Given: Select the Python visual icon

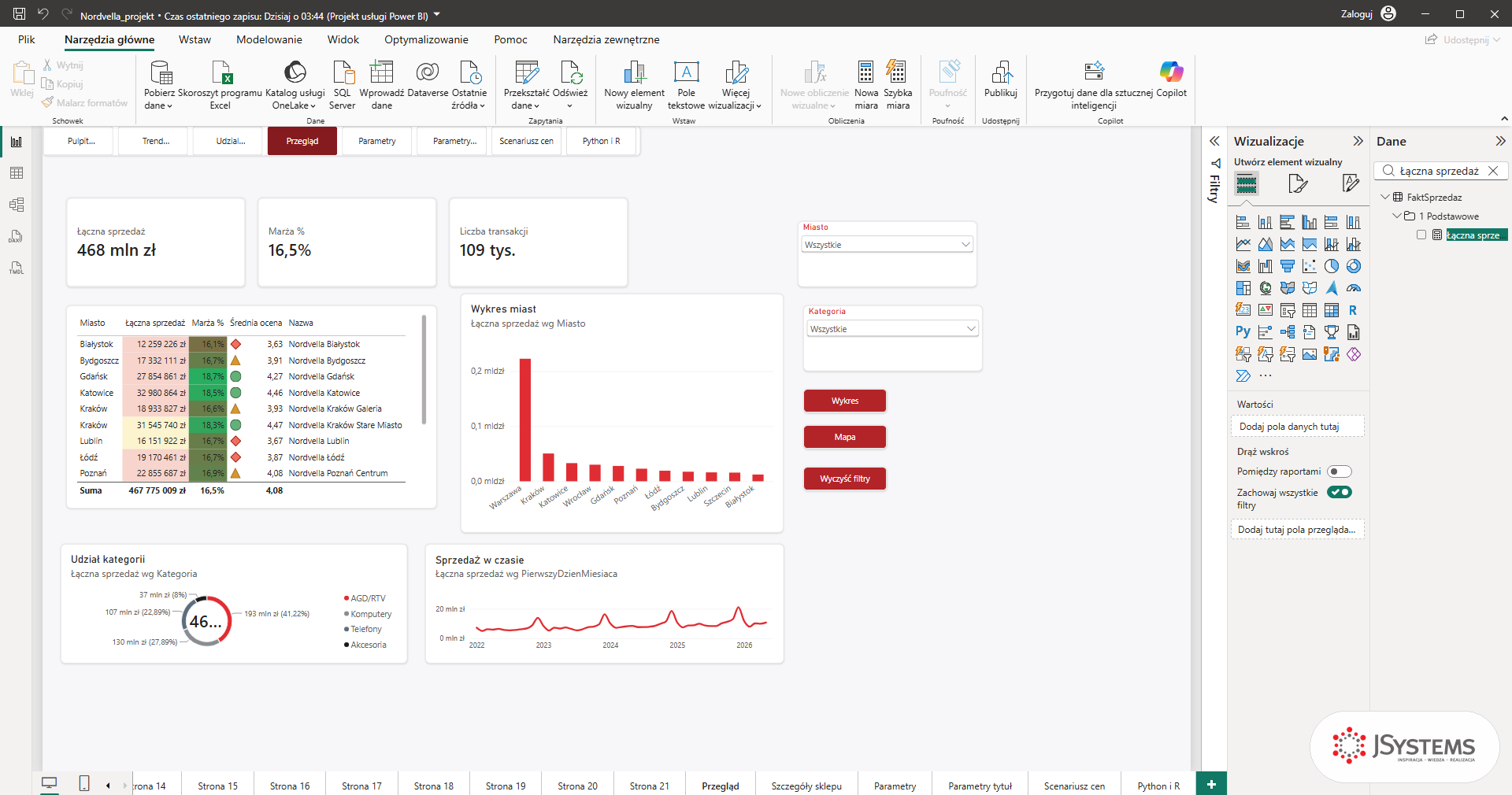Looking at the screenshot, I should coord(1243,332).
